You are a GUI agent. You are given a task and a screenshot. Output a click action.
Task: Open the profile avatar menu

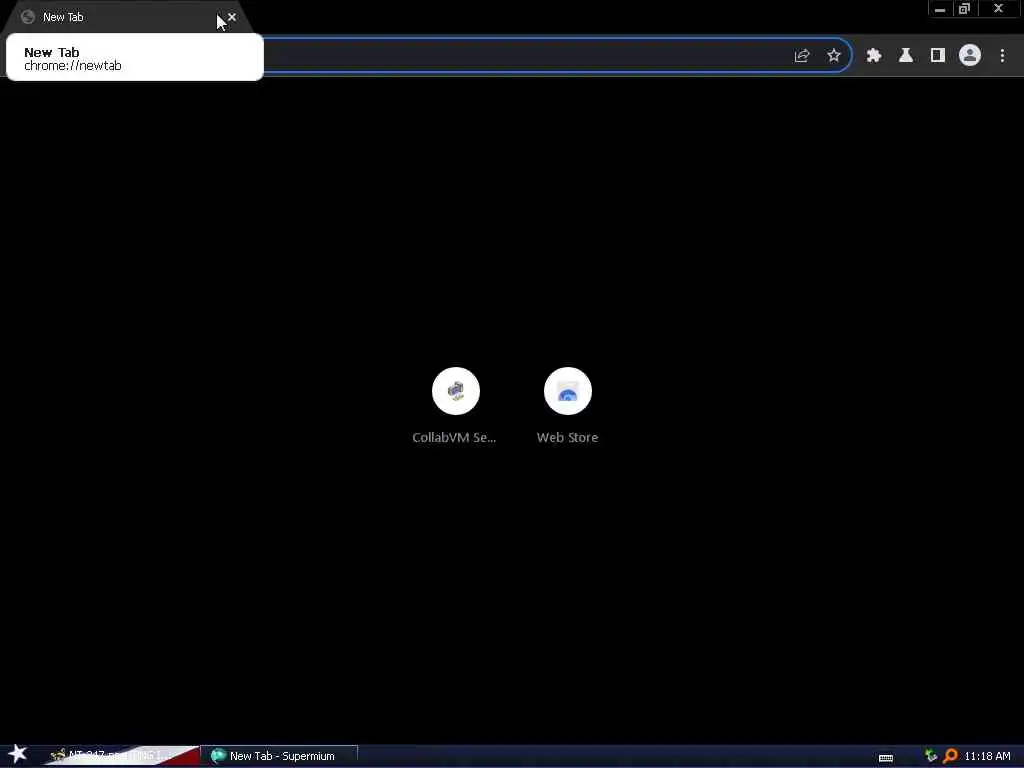pos(970,56)
